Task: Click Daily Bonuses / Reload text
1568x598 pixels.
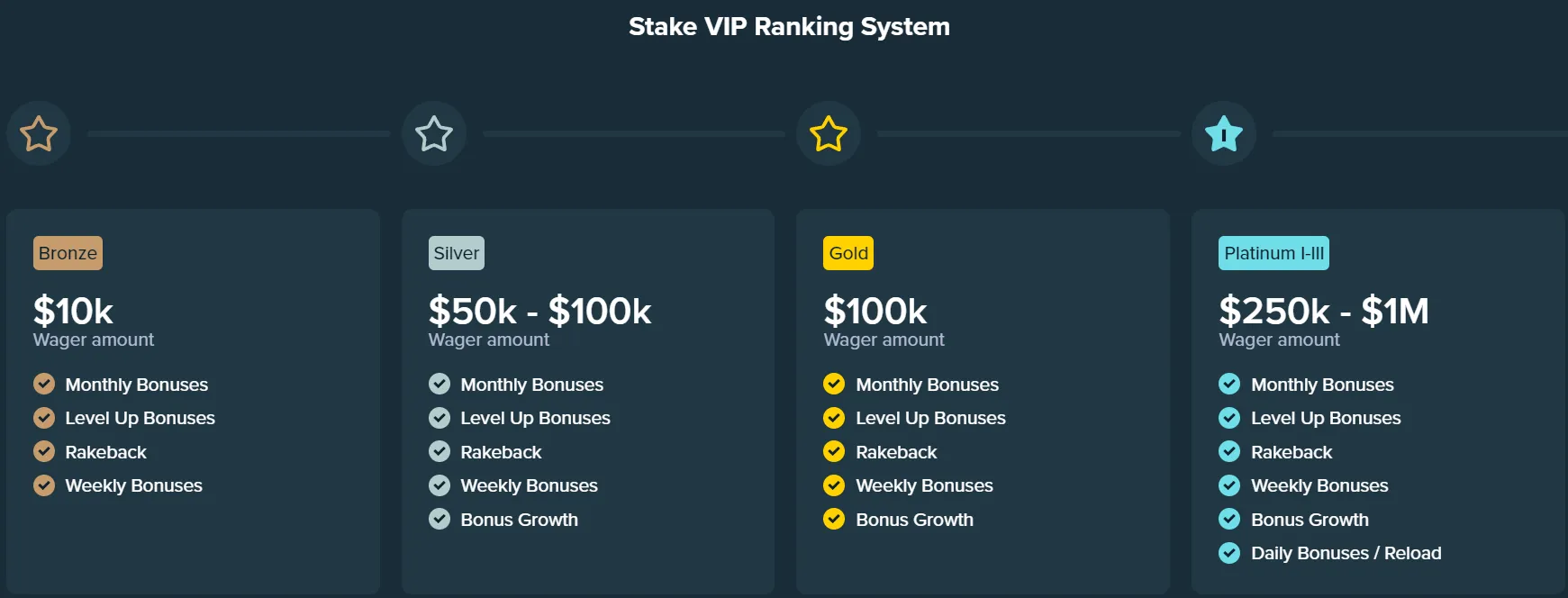Action: [x=1346, y=553]
